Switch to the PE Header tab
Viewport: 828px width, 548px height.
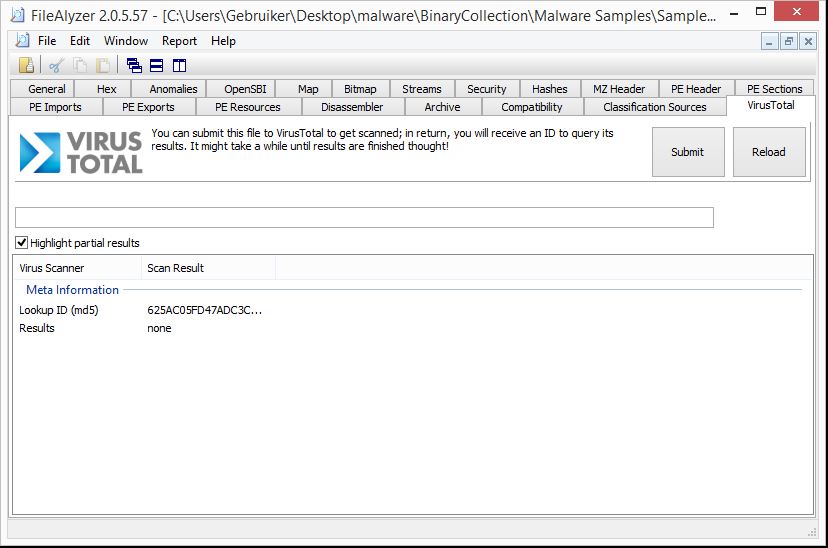(x=695, y=89)
